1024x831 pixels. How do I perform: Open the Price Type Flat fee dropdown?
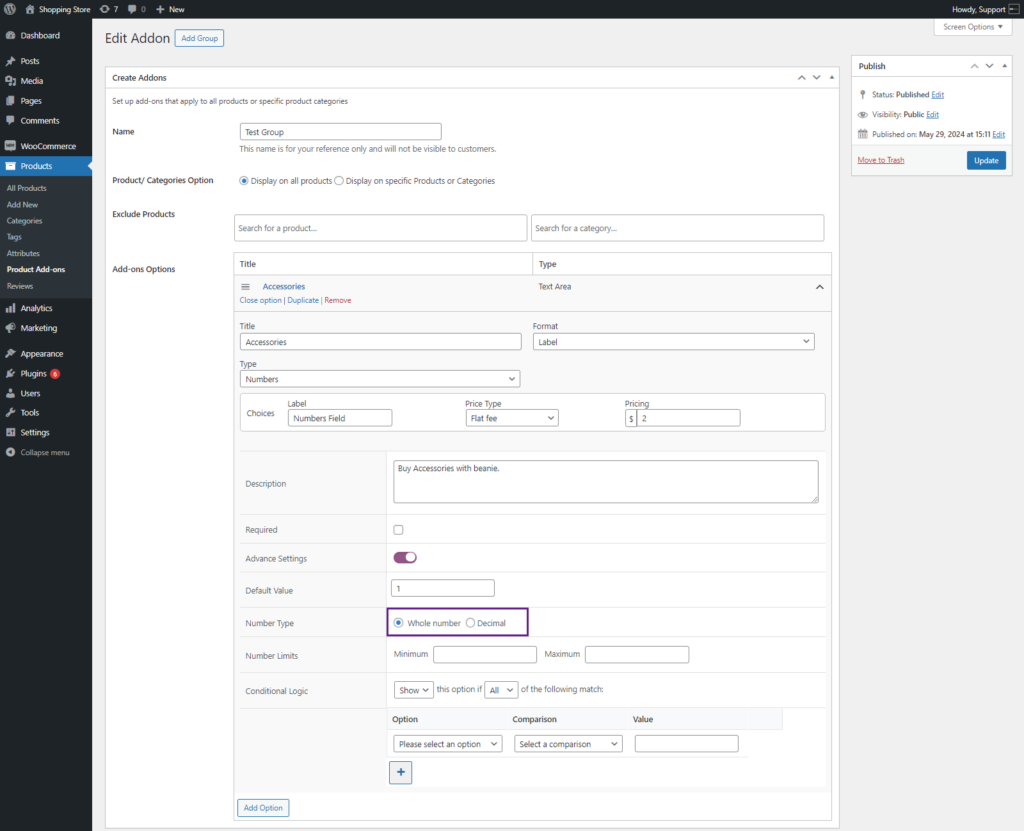pyautogui.click(x=512, y=418)
